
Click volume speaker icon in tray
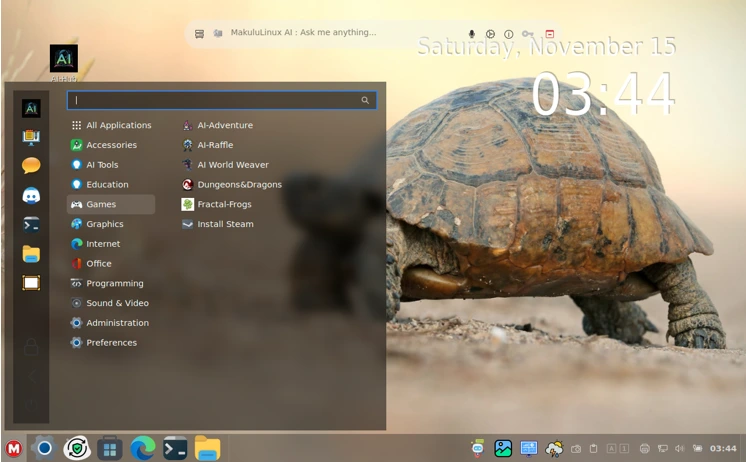click(x=679, y=448)
